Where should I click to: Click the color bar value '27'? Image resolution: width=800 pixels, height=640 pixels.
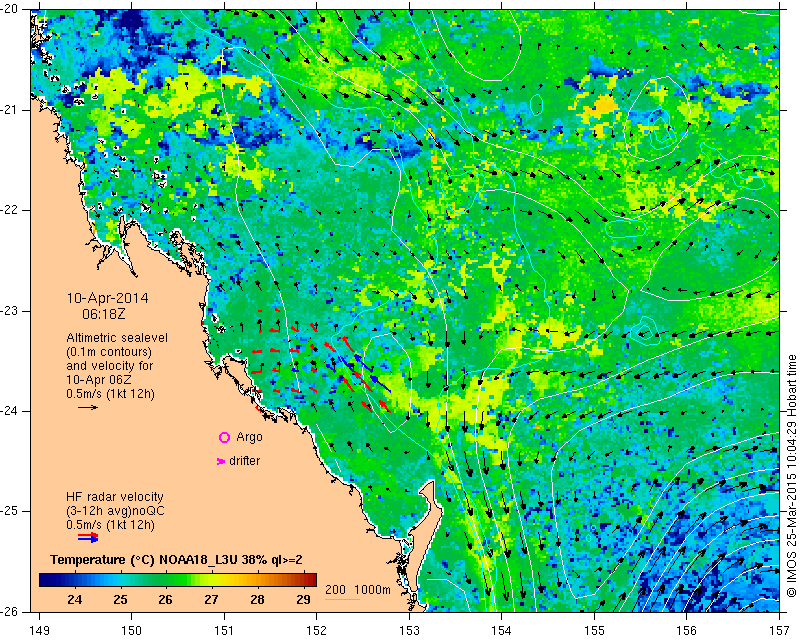211,599
